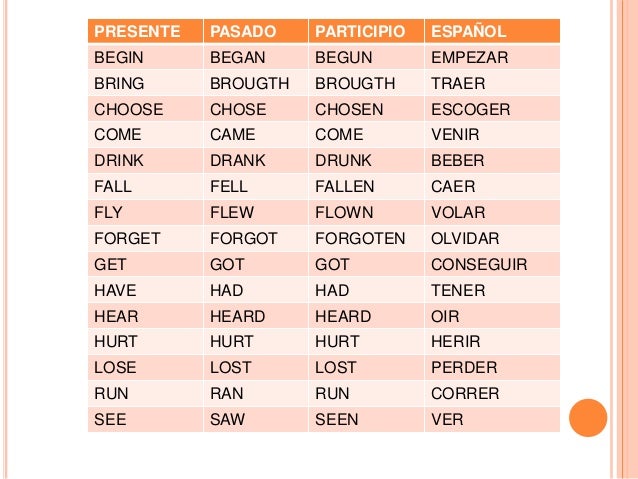Click the PARTICIPIO column header
The width and height of the screenshot is (638, 479).
point(366,31)
